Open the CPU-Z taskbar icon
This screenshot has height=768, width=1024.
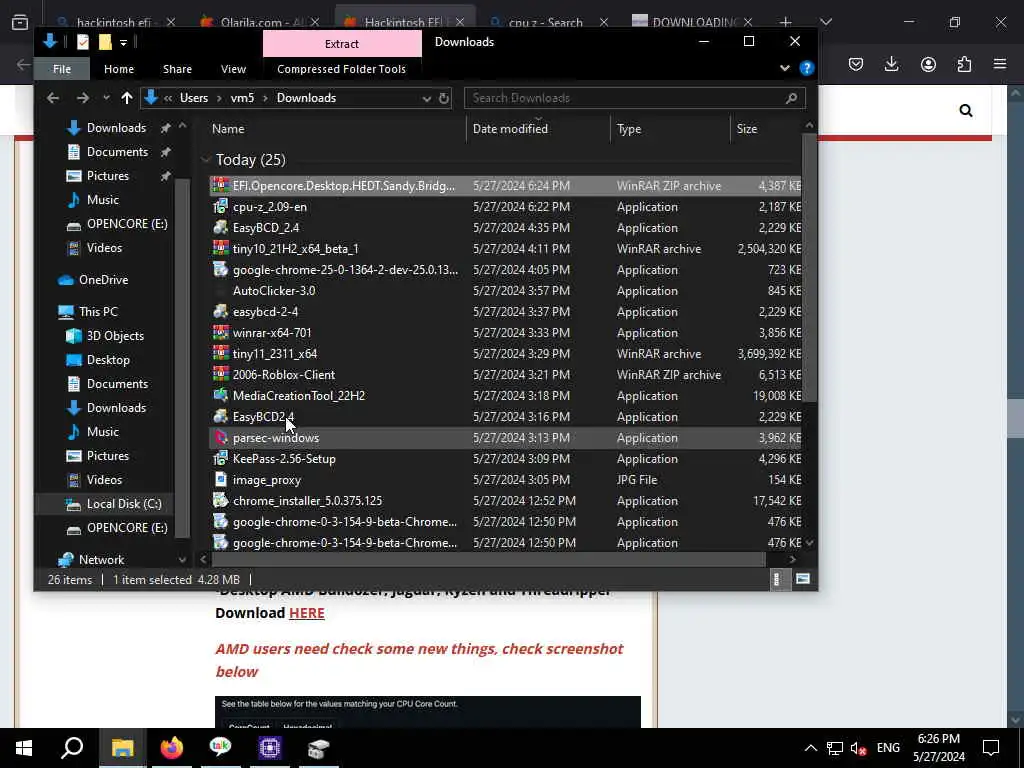click(x=270, y=748)
